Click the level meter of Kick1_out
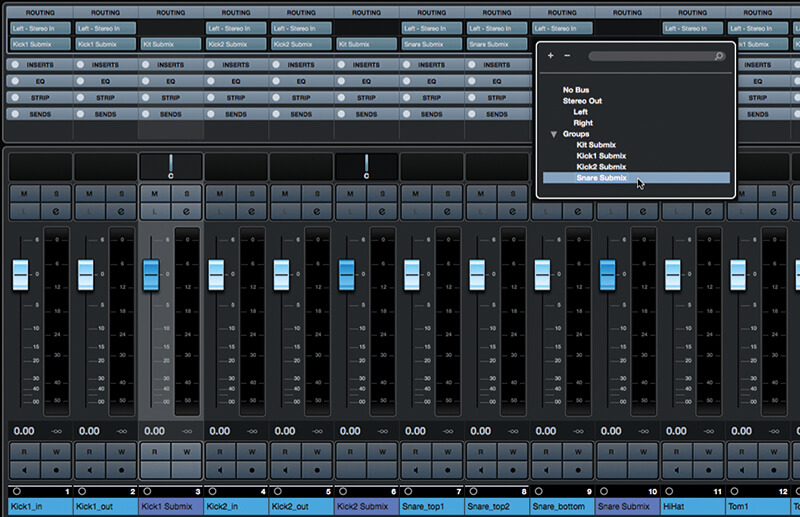This screenshot has width=800, height=517. pos(121,322)
